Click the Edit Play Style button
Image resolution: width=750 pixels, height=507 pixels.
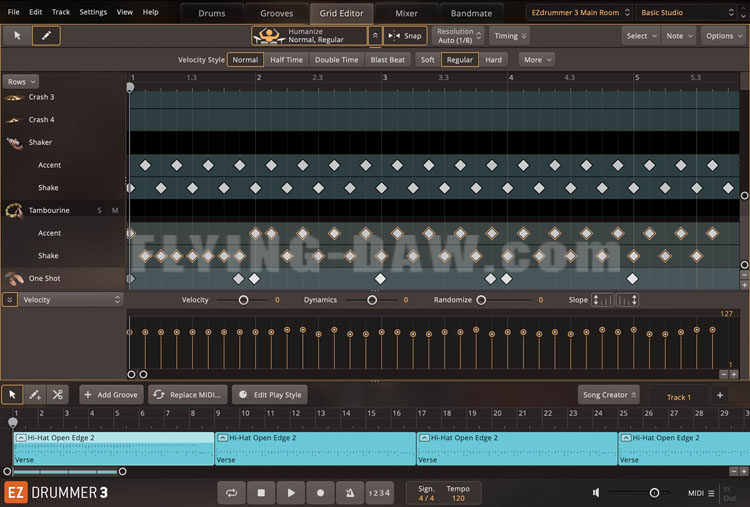pyautogui.click(x=270, y=395)
